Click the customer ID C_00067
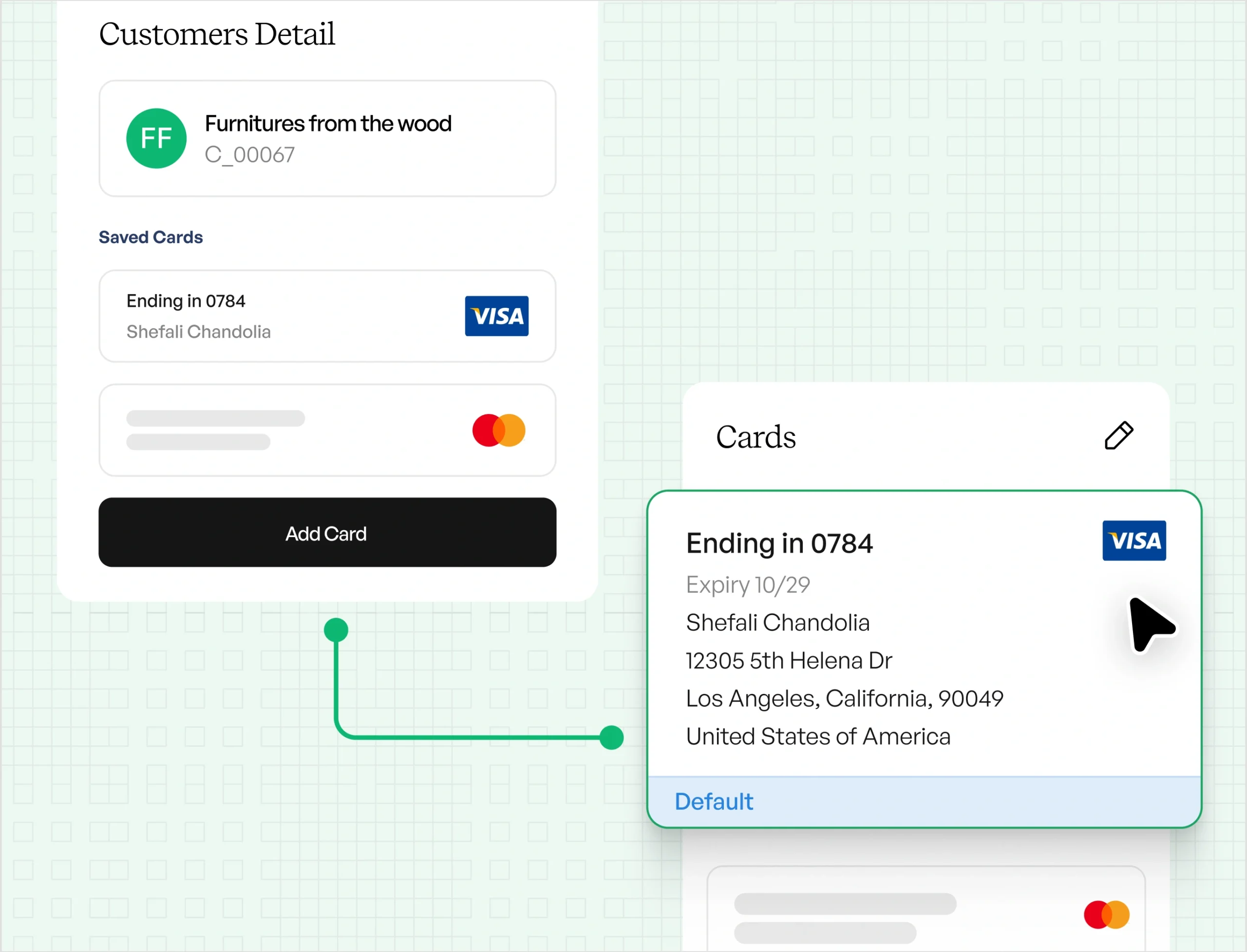1247x952 pixels. tap(249, 155)
